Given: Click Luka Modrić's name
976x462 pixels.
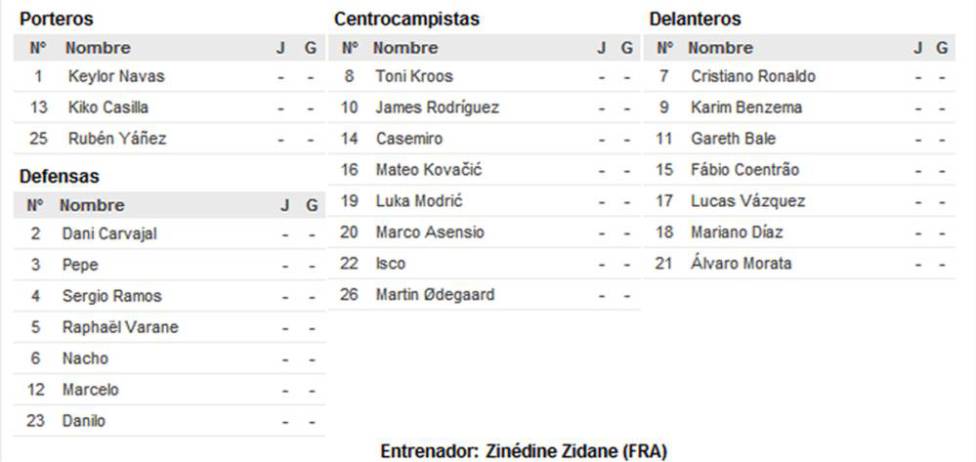Looking at the screenshot, I should (x=419, y=201).
